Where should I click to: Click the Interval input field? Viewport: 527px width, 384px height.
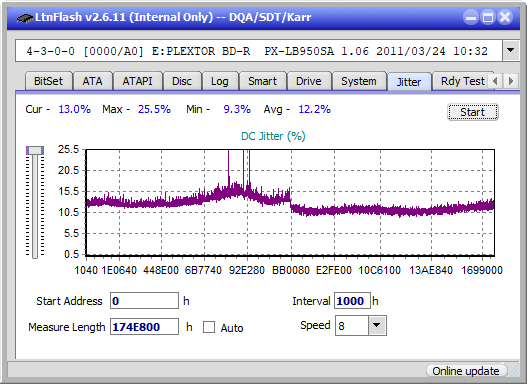[x=352, y=301]
